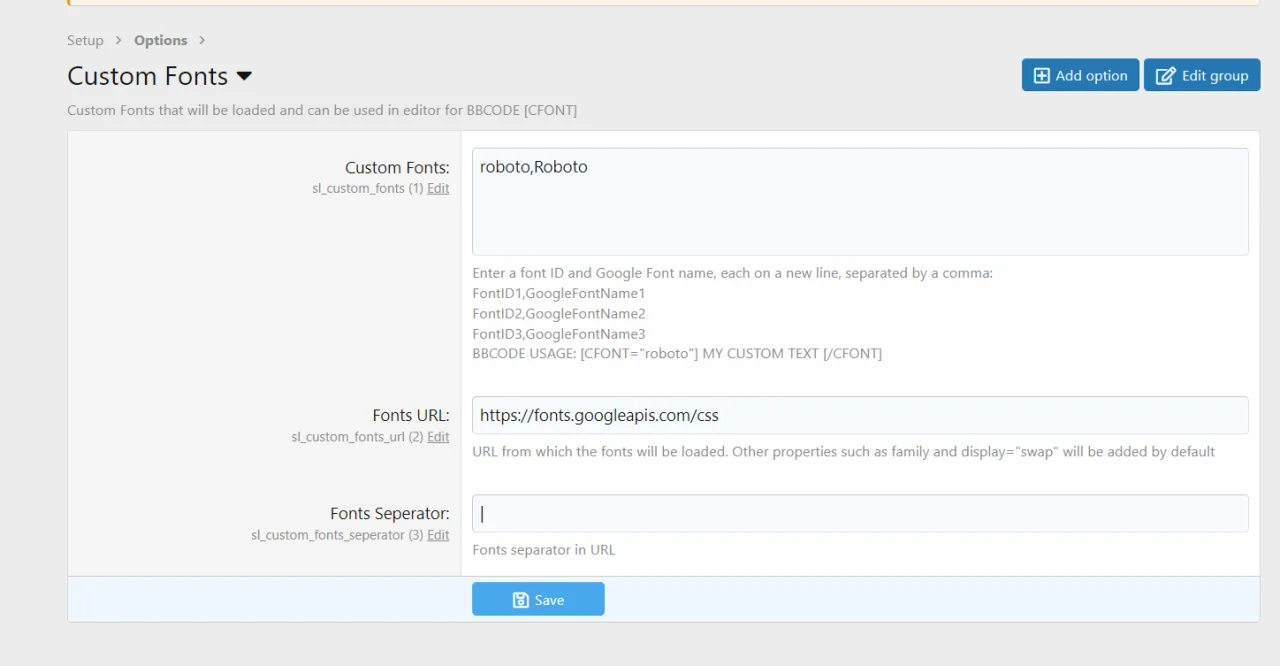Click the plus icon on Add option
This screenshot has width=1280, height=666.
pyautogui.click(x=1041, y=76)
